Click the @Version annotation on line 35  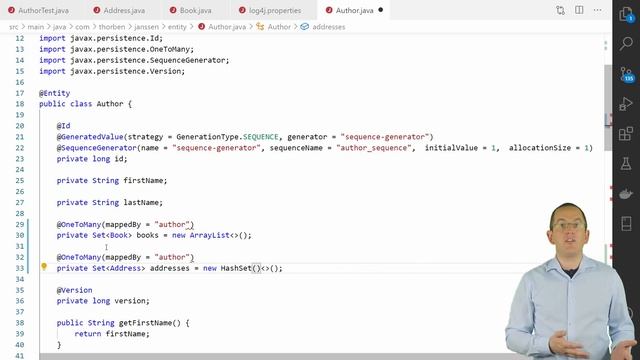(x=74, y=290)
